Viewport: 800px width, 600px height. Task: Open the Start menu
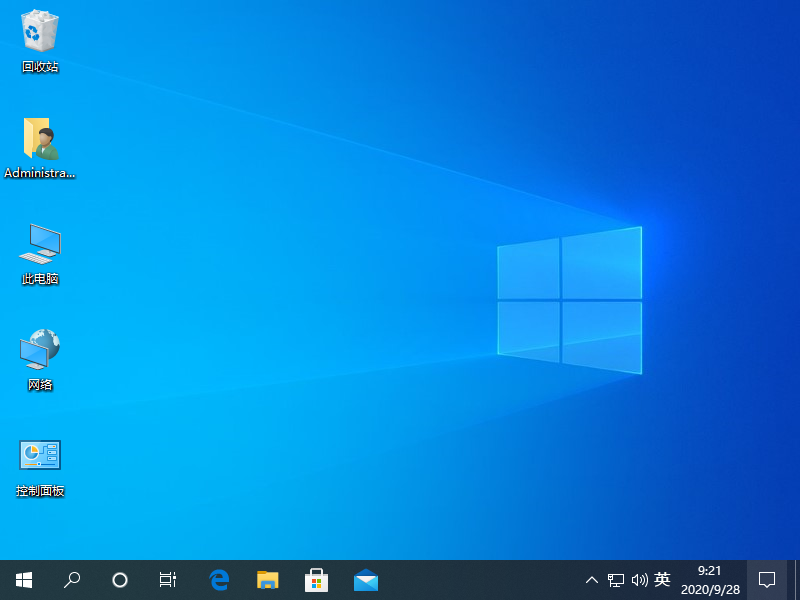point(24,580)
